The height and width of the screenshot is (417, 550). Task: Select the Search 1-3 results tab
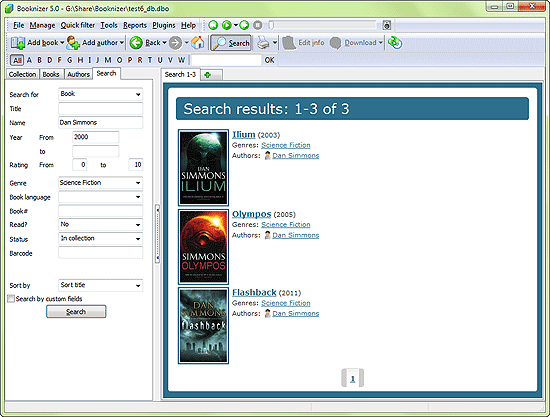pos(180,74)
